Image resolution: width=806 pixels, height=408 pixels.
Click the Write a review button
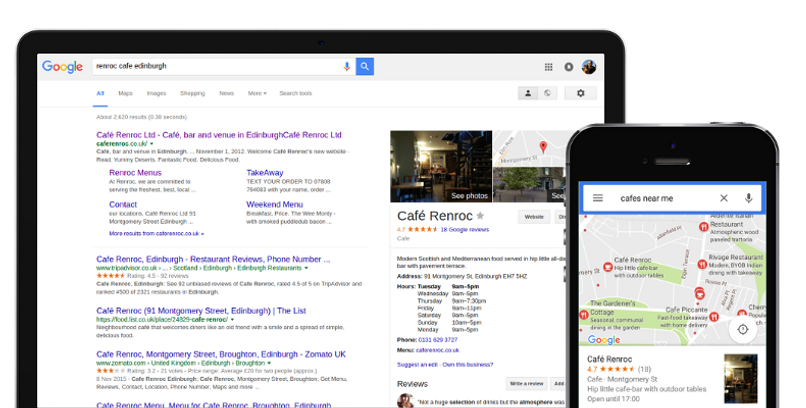pos(526,383)
